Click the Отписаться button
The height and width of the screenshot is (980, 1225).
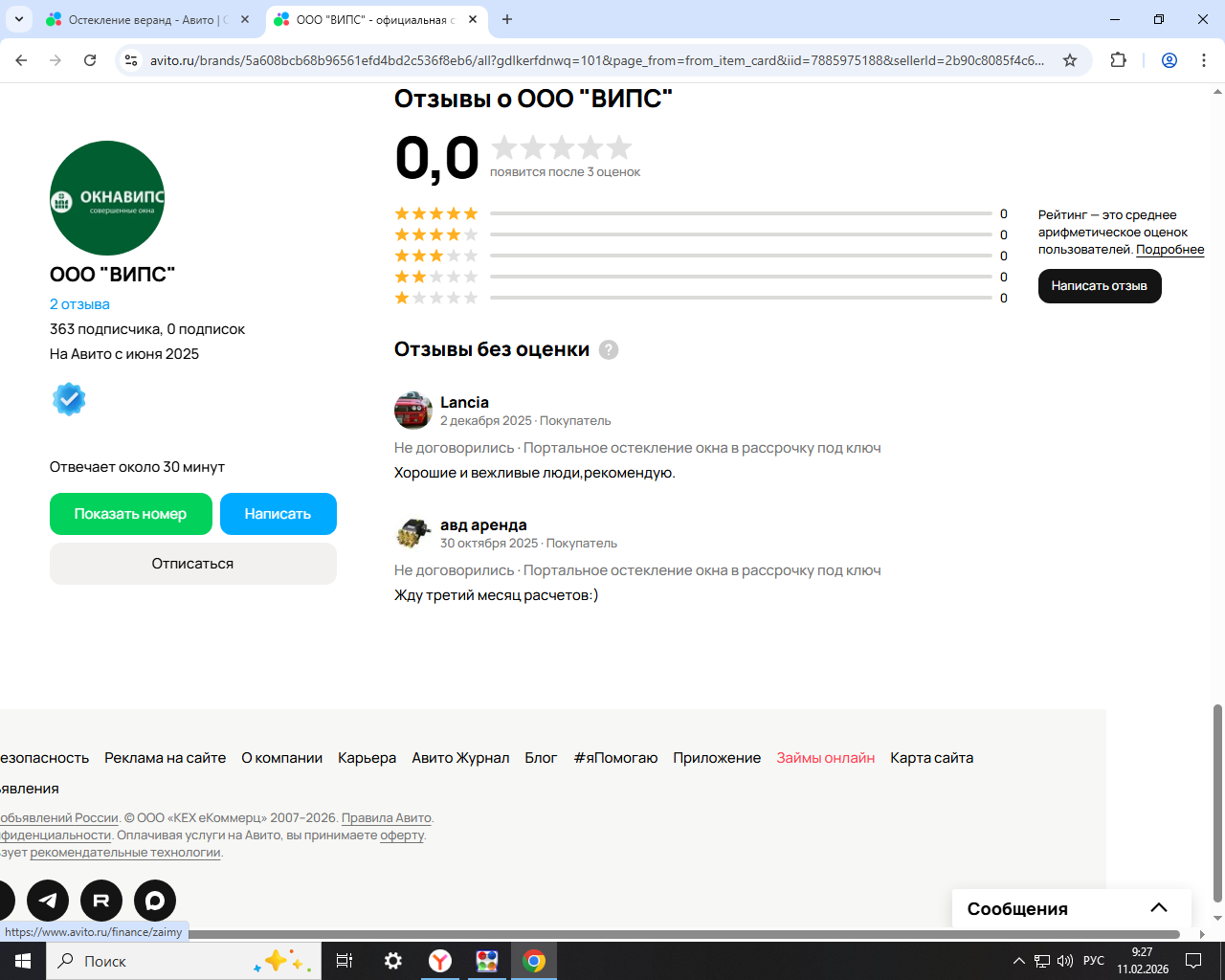click(193, 564)
